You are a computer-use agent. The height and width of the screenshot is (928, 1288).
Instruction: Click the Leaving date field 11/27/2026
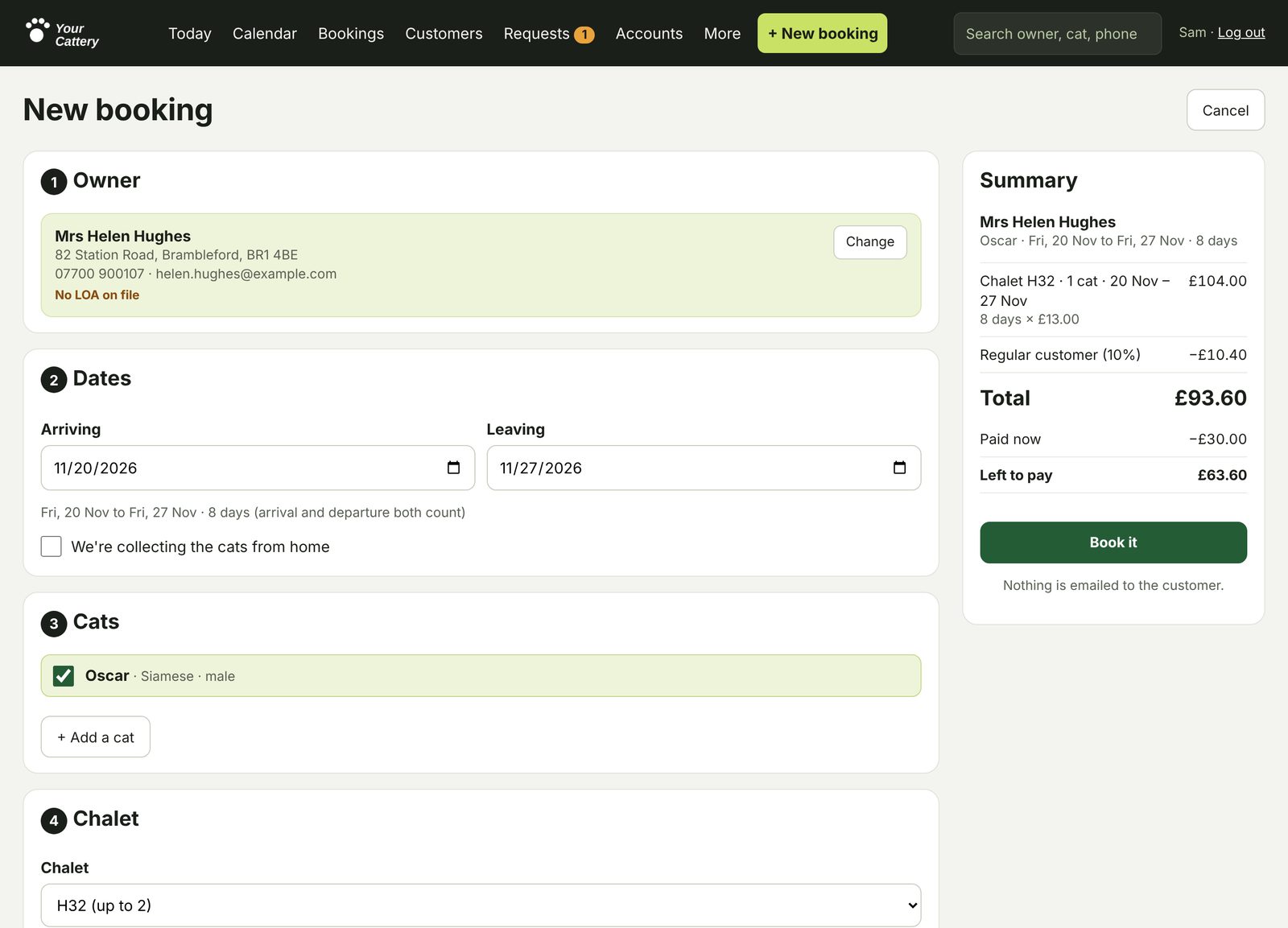point(704,468)
